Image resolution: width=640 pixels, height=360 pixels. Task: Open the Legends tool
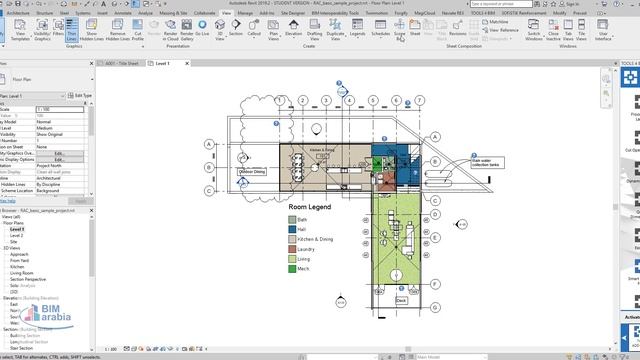pos(357,28)
